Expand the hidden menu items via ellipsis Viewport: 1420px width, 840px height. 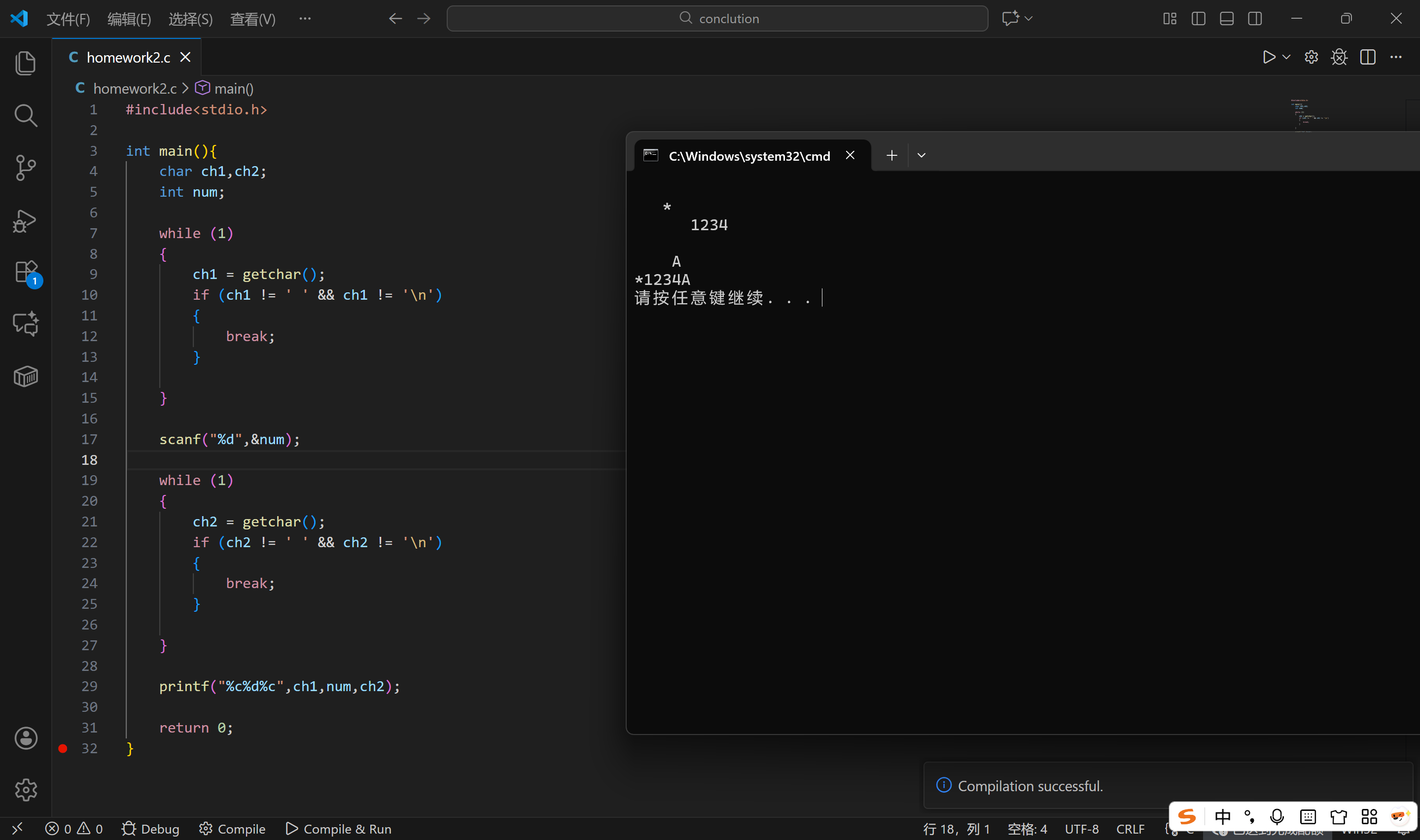tap(305, 19)
